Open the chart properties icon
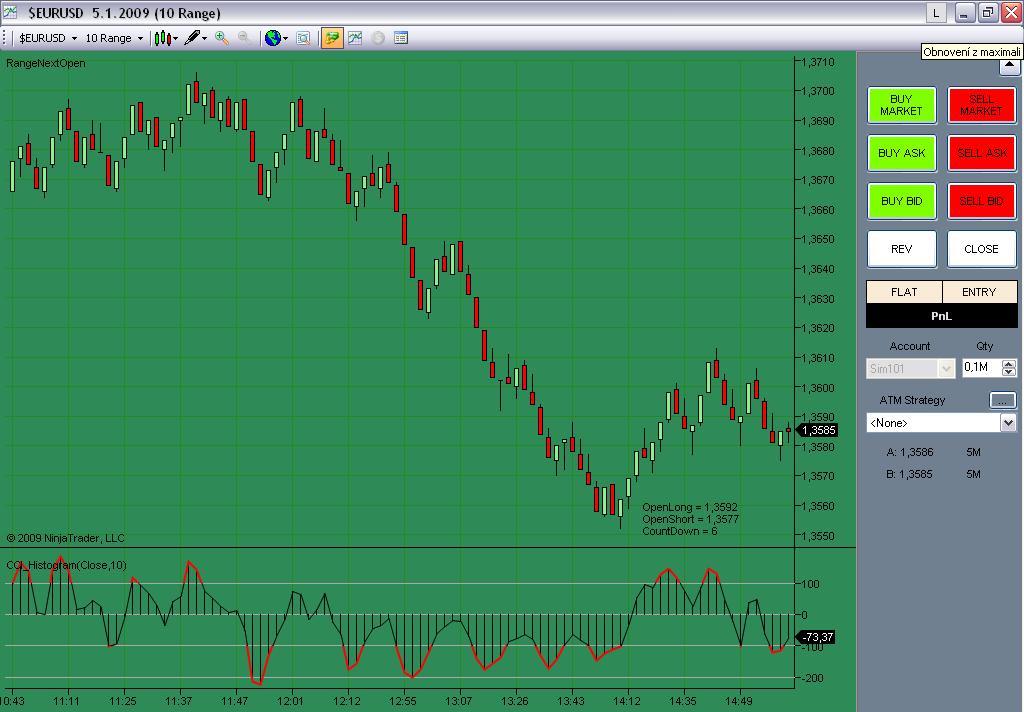 (x=401, y=38)
